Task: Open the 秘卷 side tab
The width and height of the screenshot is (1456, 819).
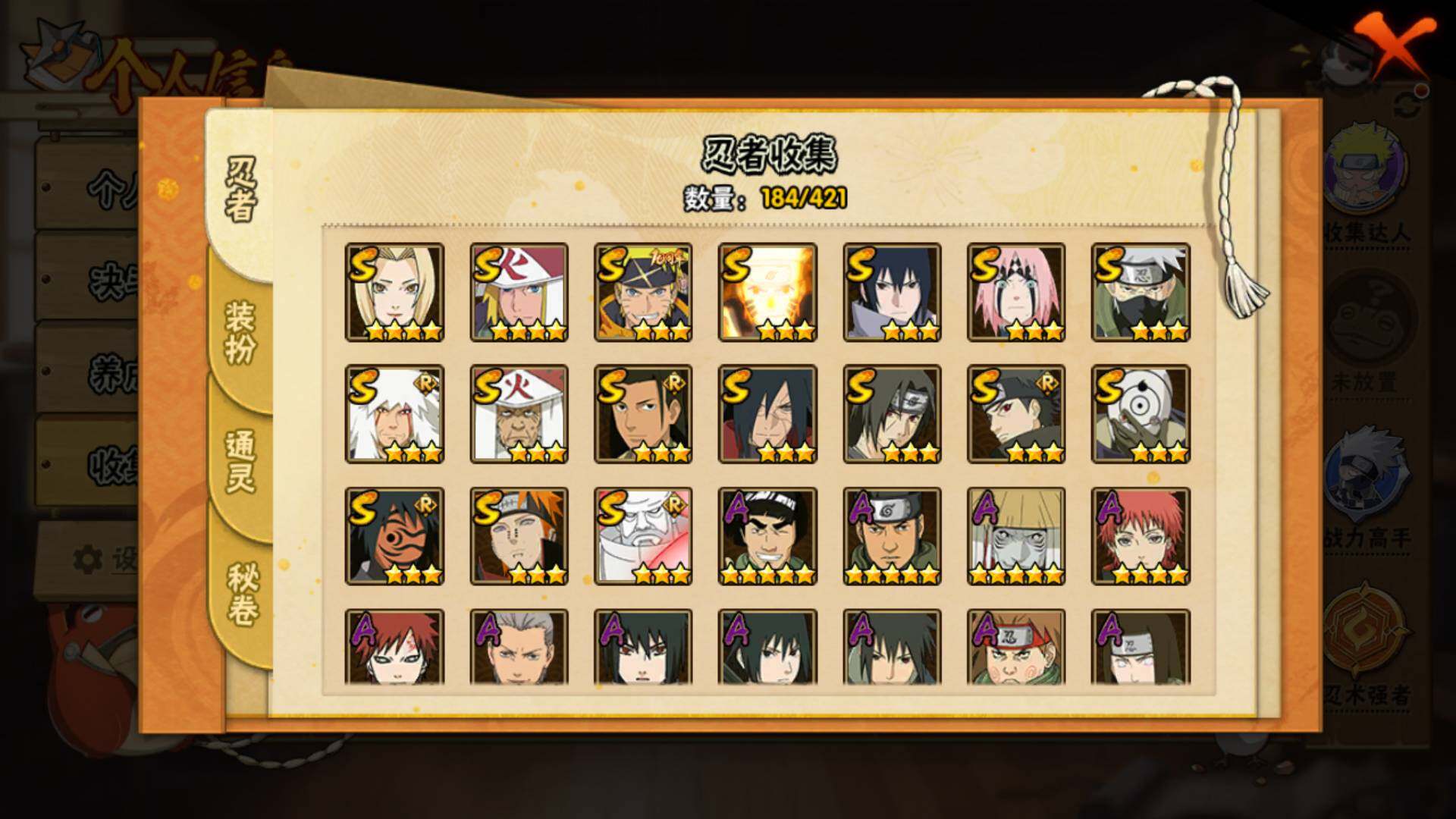Action: (x=241, y=595)
